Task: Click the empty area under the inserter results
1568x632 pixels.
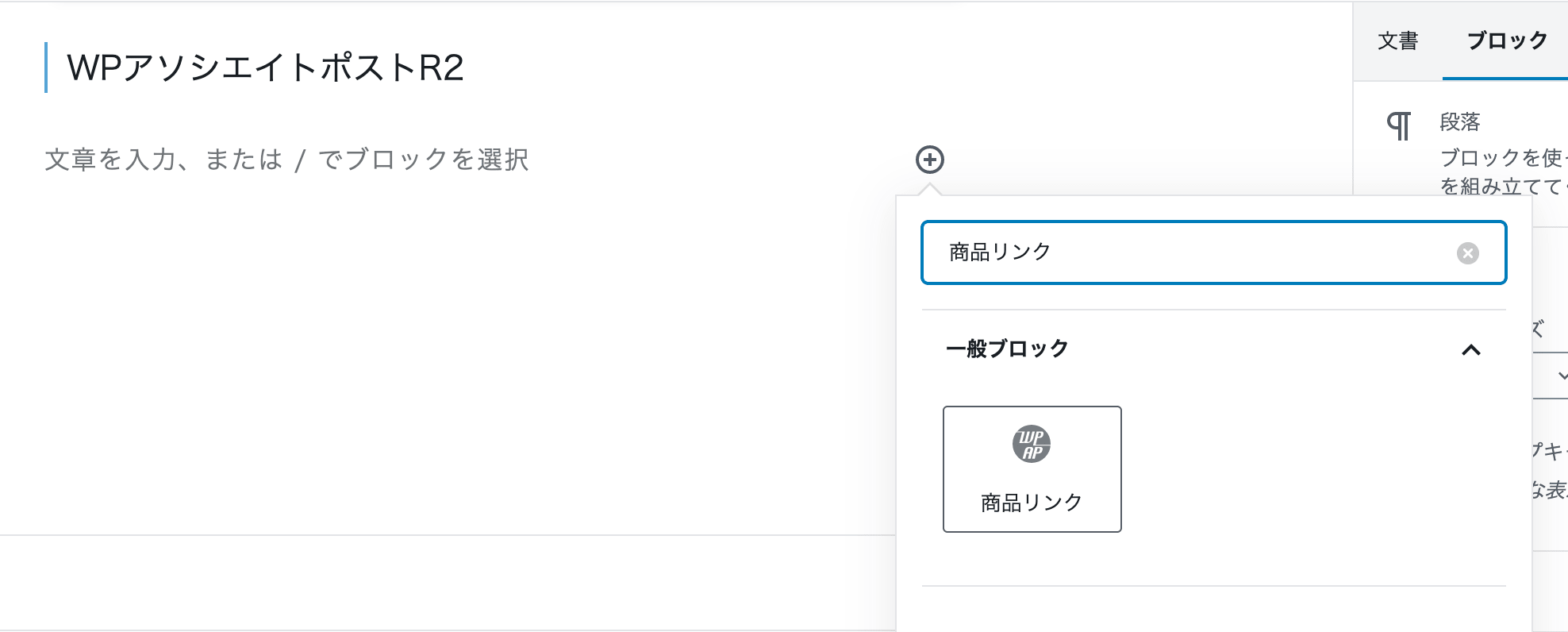Action: [x=1213, y=610]
